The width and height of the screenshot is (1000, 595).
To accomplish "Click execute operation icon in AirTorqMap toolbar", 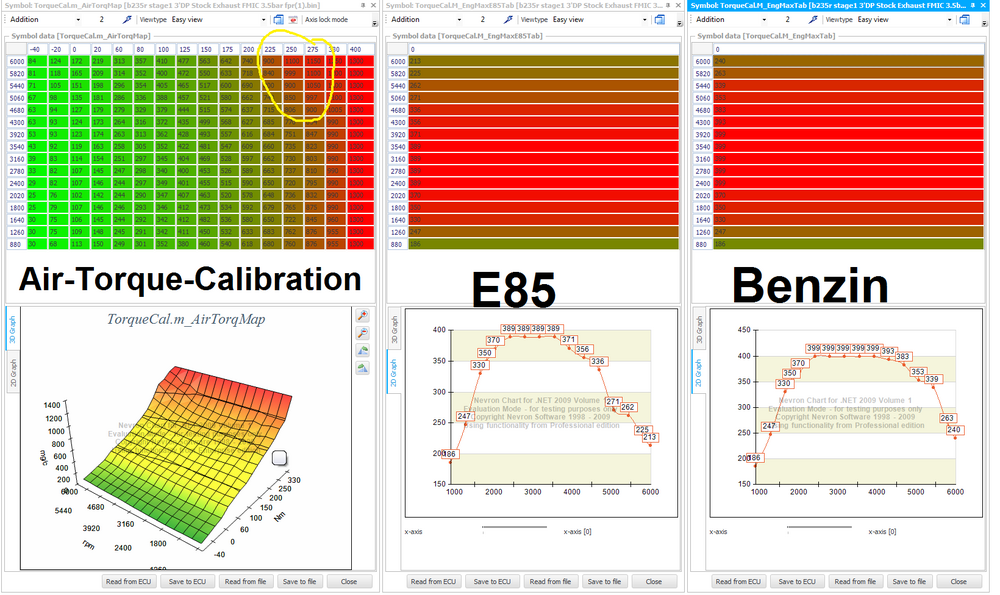I will point(127,20).
